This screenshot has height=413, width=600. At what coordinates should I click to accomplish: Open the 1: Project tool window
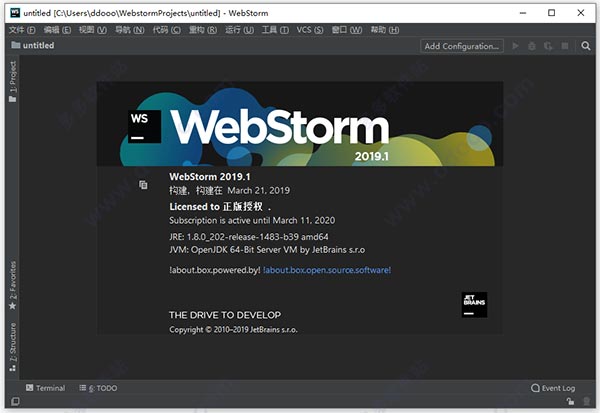13,82
